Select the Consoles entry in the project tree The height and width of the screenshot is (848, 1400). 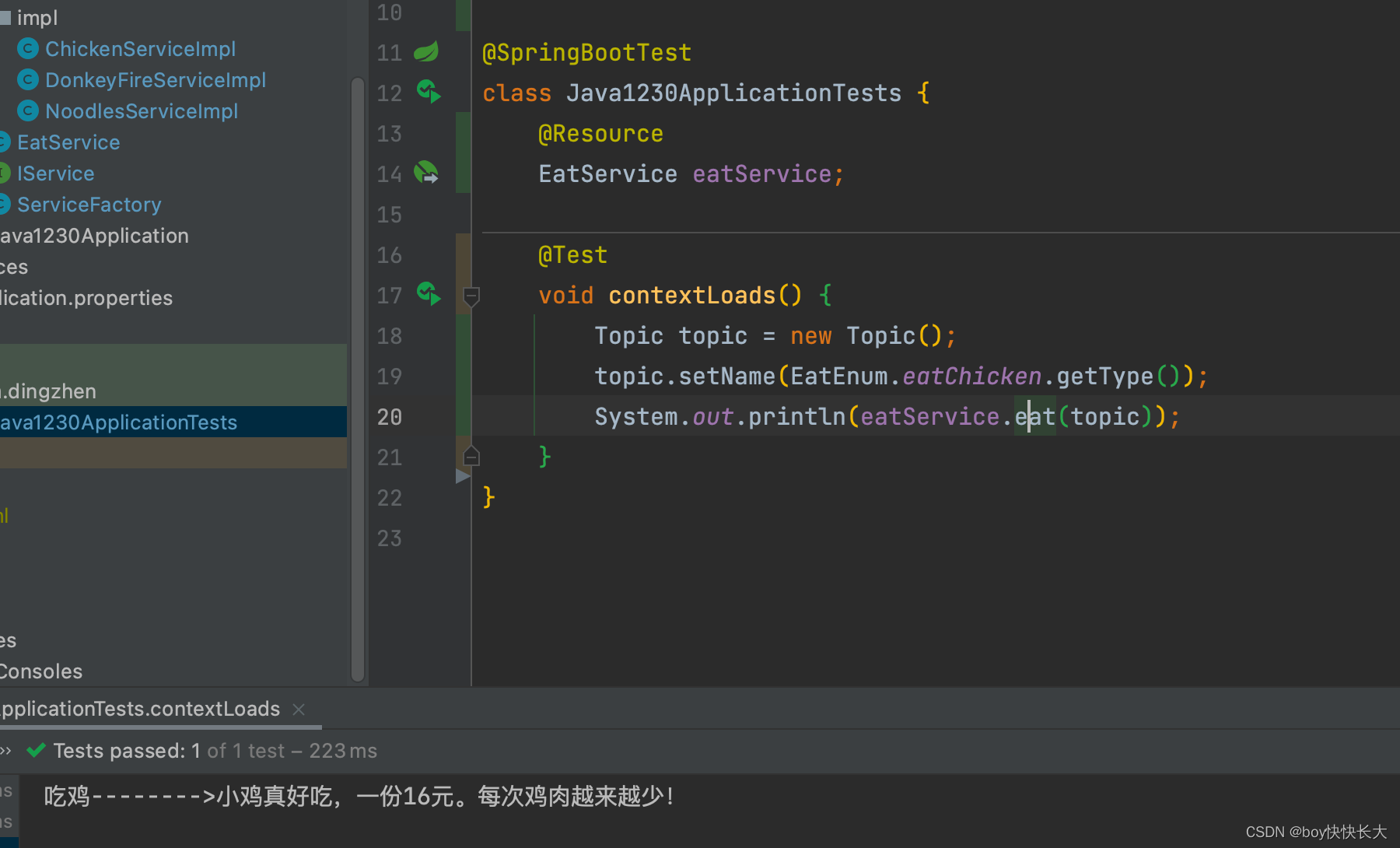pyautogui.click(x=41, y=671)
